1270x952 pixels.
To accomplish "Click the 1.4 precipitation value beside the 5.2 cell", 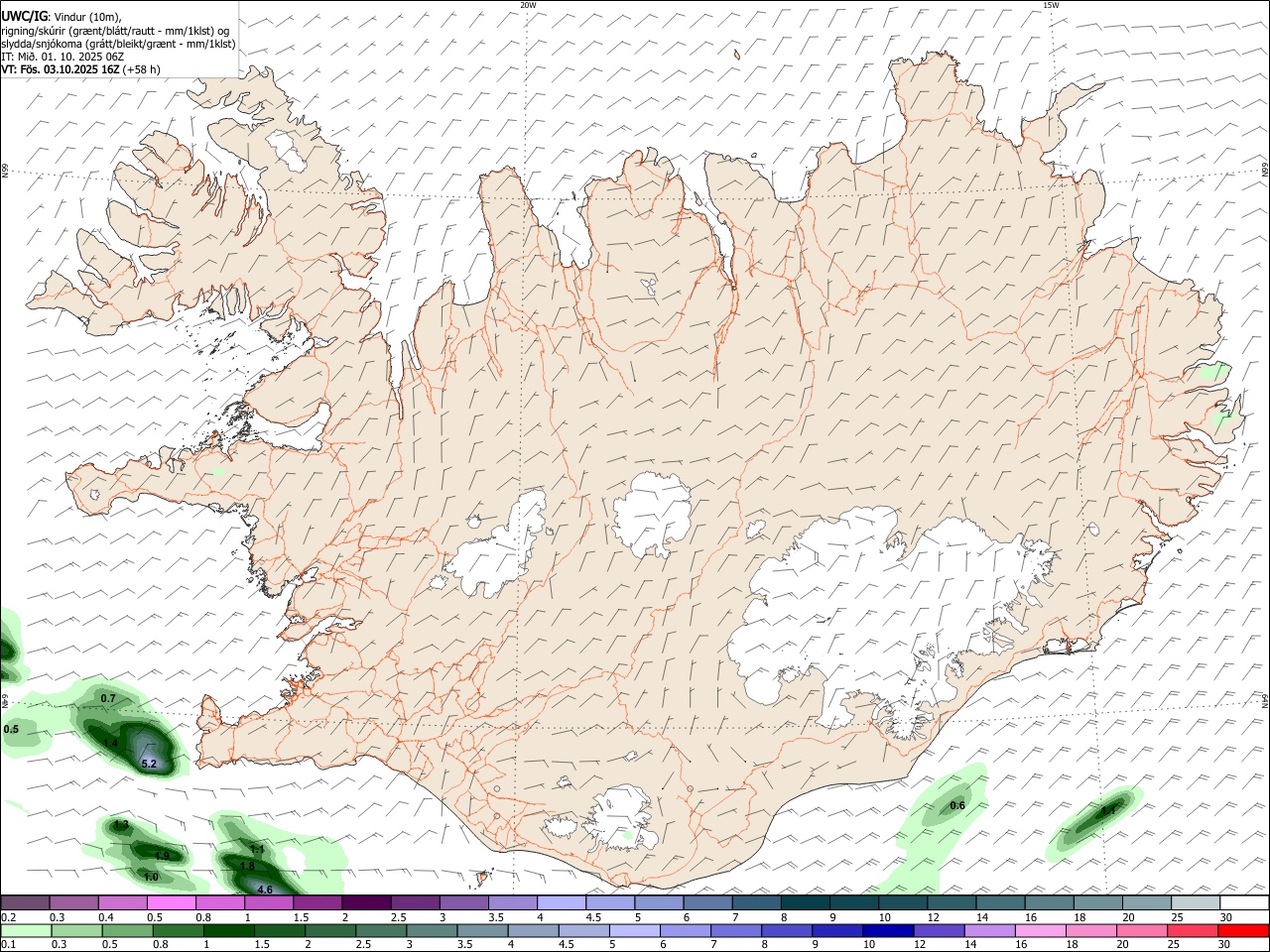I will pyautogui.click(x=111, y=743).
